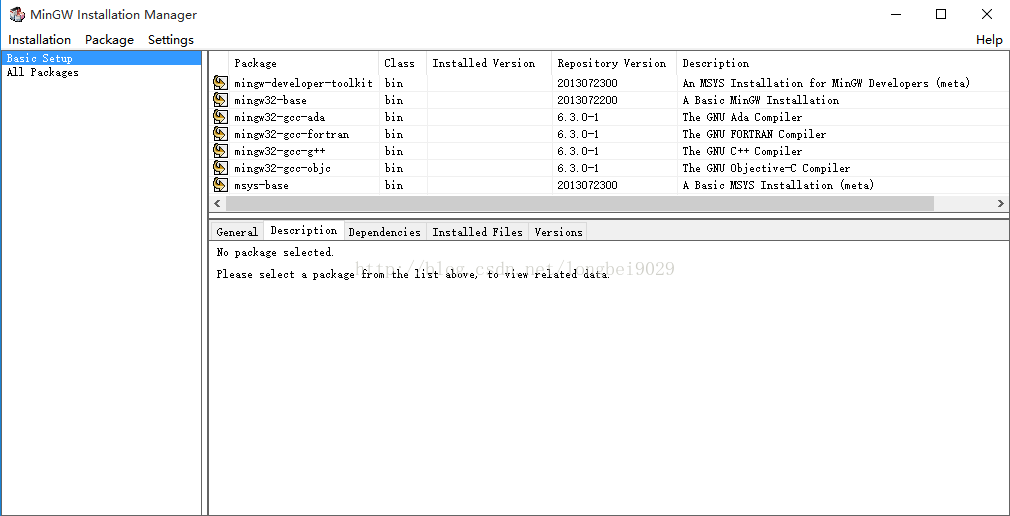Viewport: 1010px width, 516px height.
Task: Click the horizontal scrollbar left arrow
Action: coord(217,203)
